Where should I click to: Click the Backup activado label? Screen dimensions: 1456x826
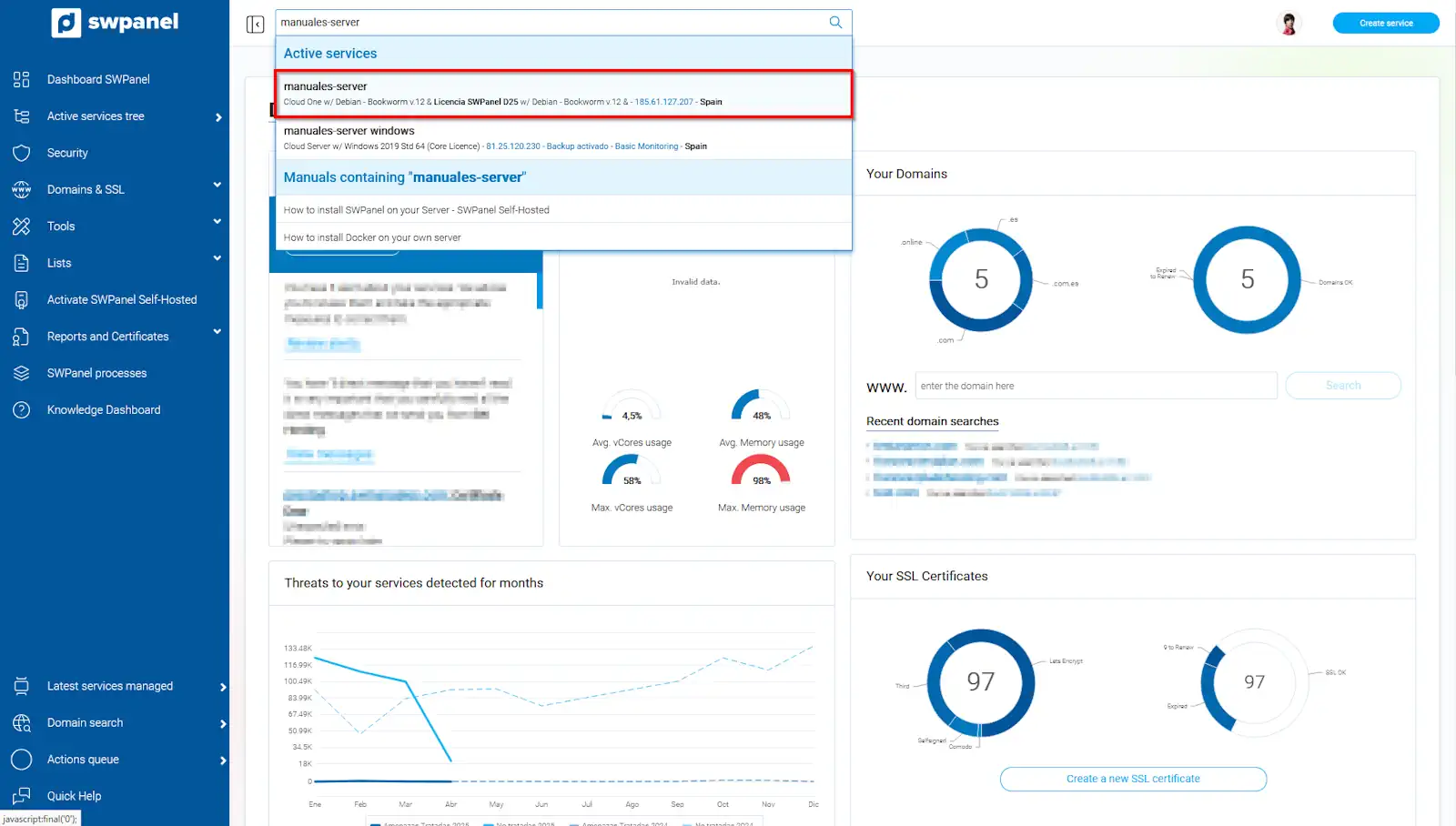(578, 146)
